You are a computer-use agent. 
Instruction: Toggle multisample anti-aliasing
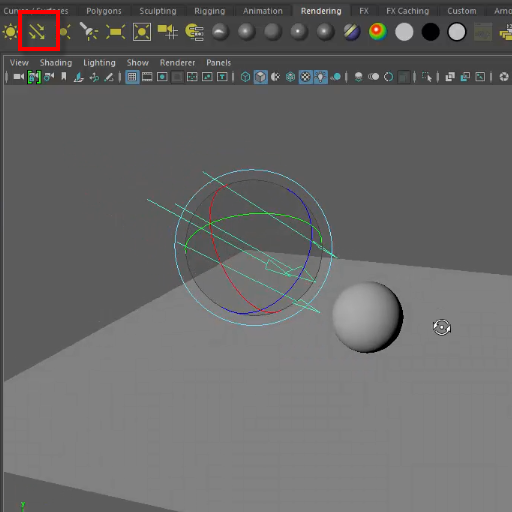click(x=389, y=77)
